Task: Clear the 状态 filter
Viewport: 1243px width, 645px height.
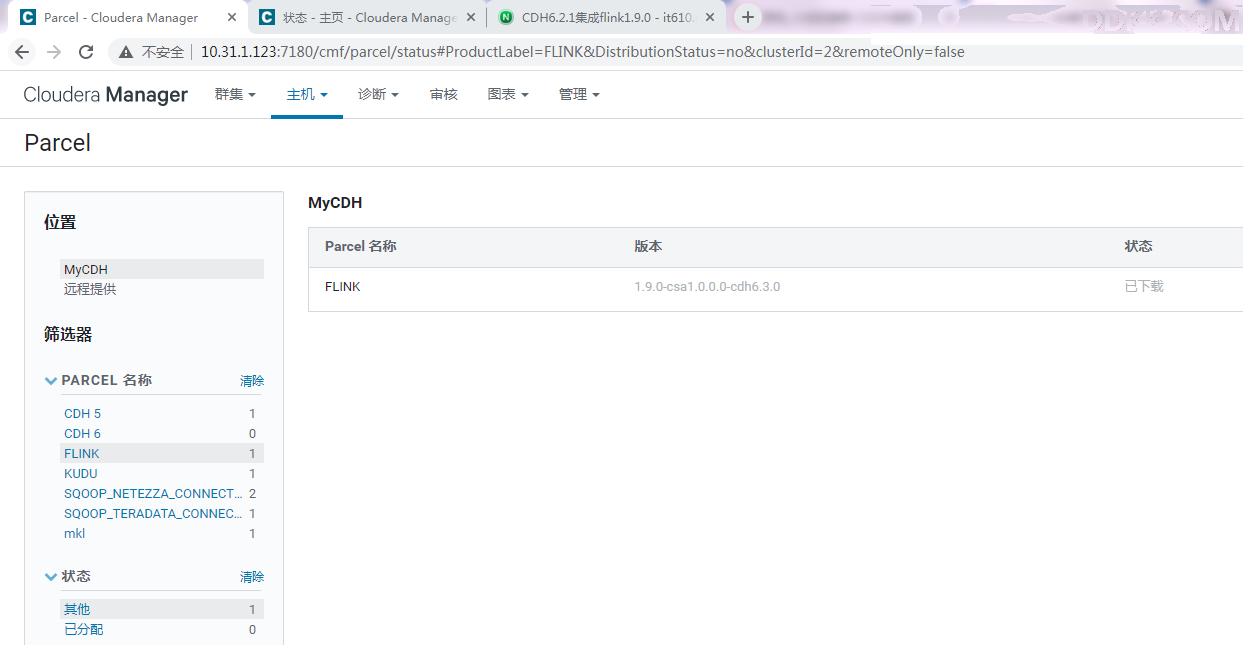Action: coord(252,577)
